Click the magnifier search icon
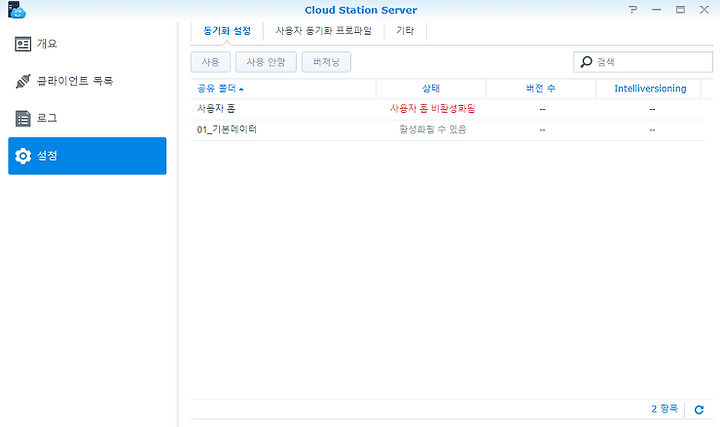 pyautogui.click(x=586, y=62)
